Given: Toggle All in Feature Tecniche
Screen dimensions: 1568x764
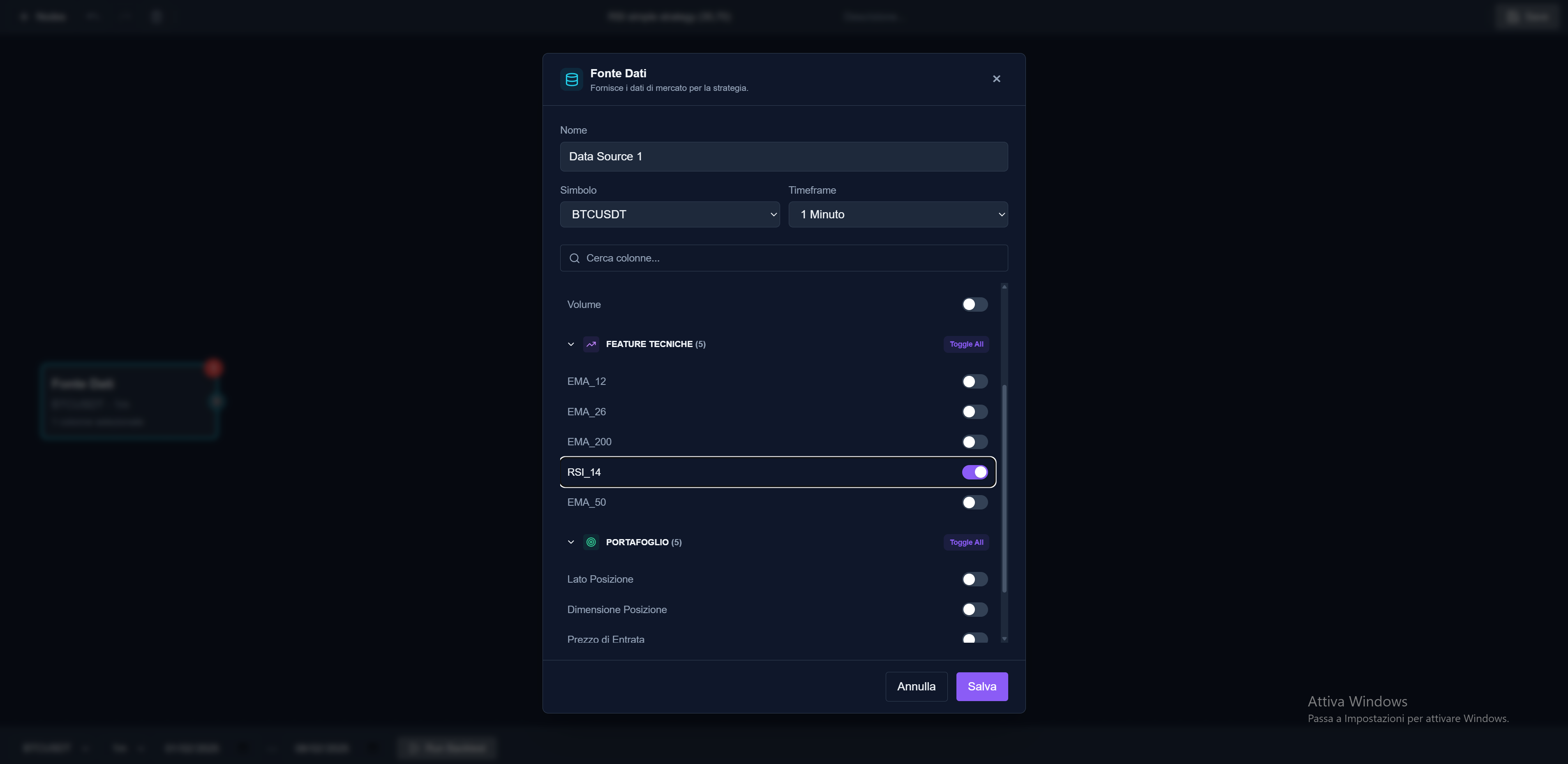Looking at the screenshot, I should 966,344.
